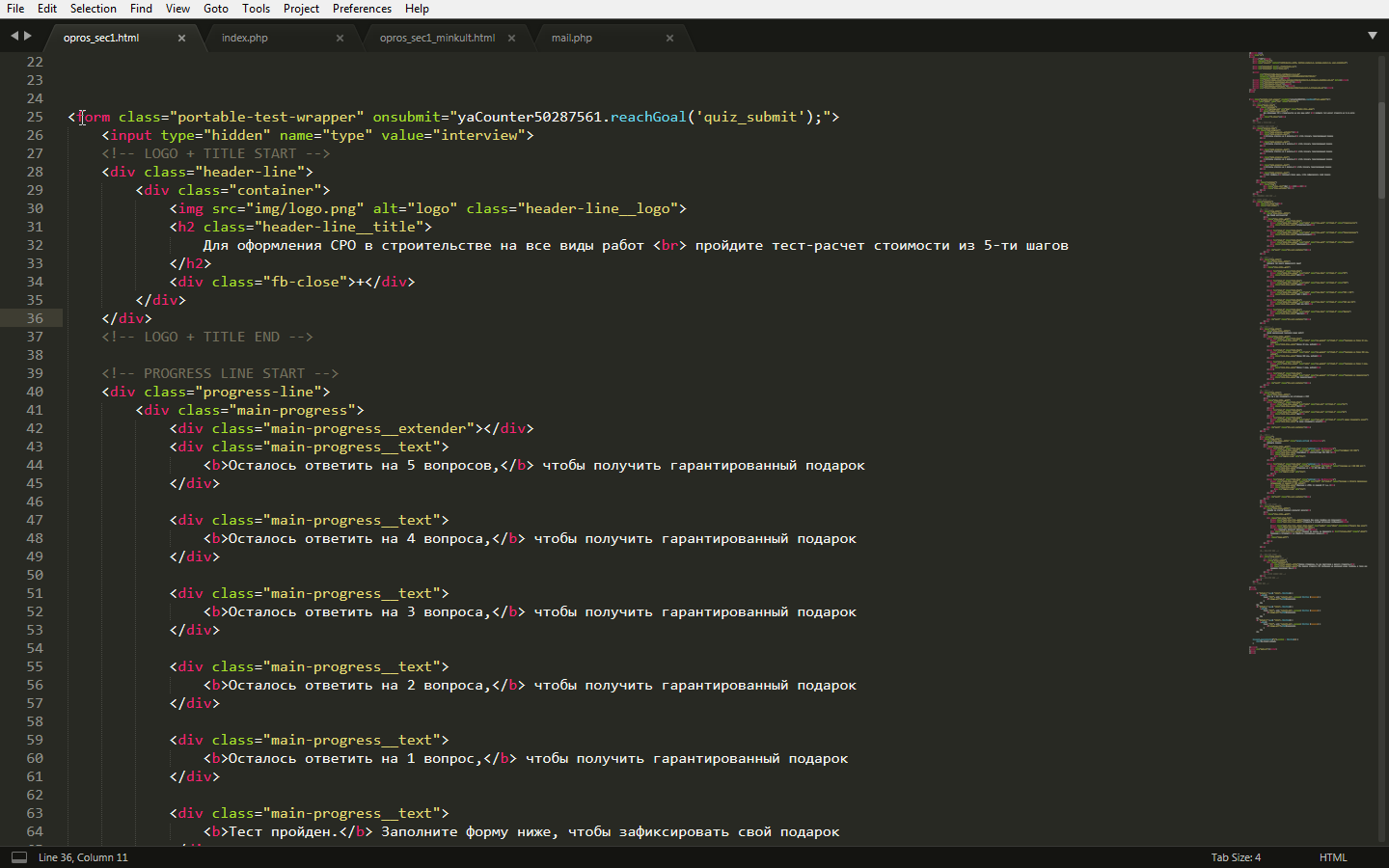Close the opros_sec1_minkult.html tab

pos(511,39)
